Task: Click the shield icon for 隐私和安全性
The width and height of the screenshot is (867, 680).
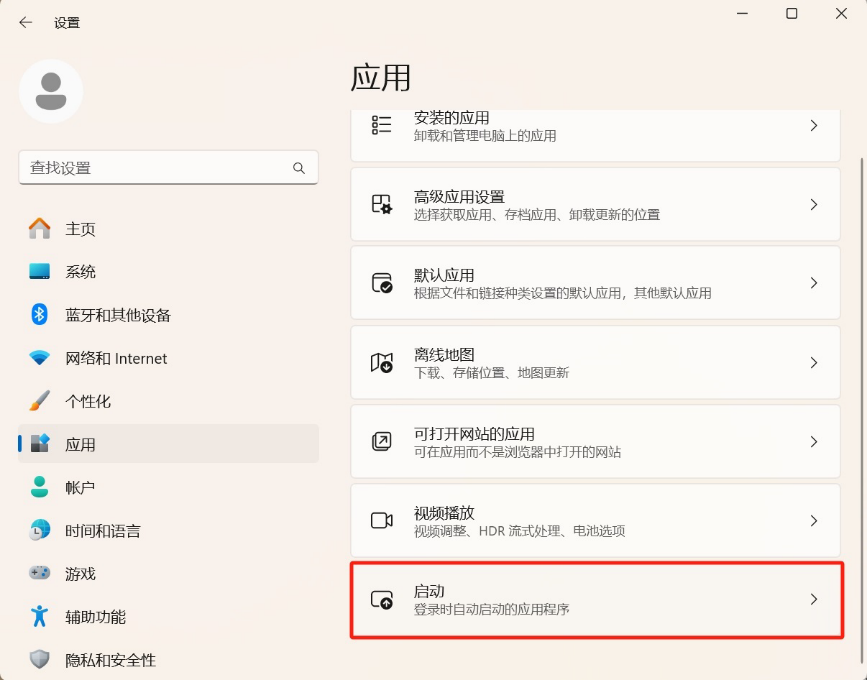Action: [39, 657]
